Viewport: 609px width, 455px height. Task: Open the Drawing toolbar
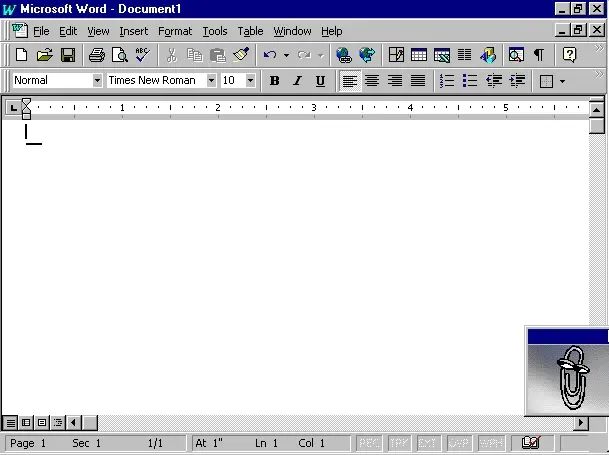[x=488, y=55]
